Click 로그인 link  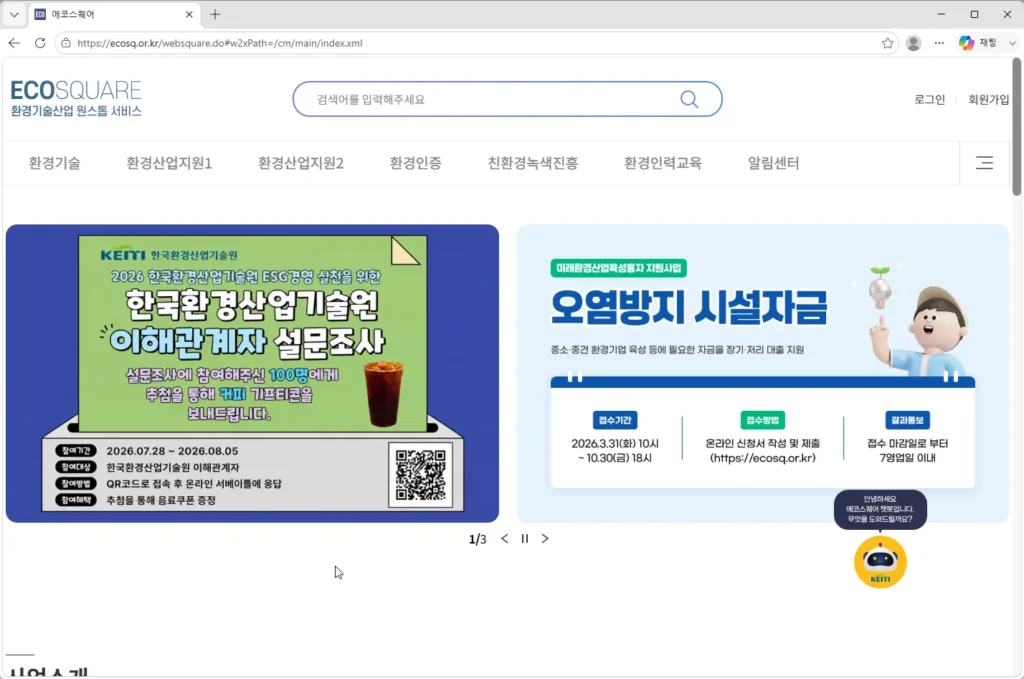[x=929, y=99]
